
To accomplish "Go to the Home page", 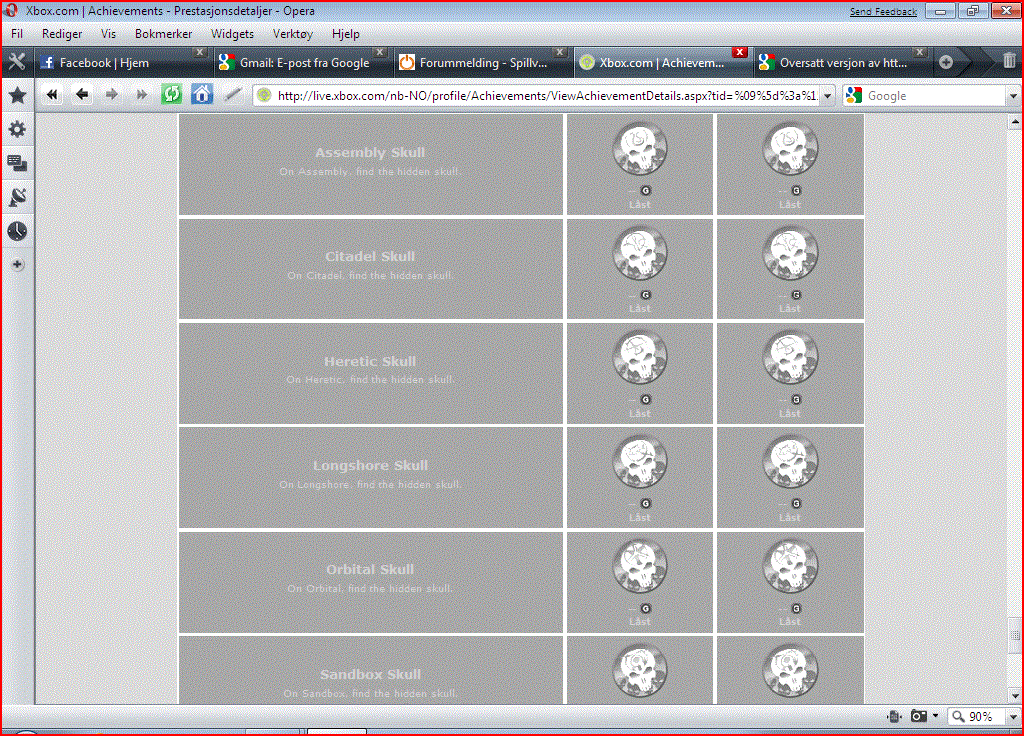I will [202, 95].
